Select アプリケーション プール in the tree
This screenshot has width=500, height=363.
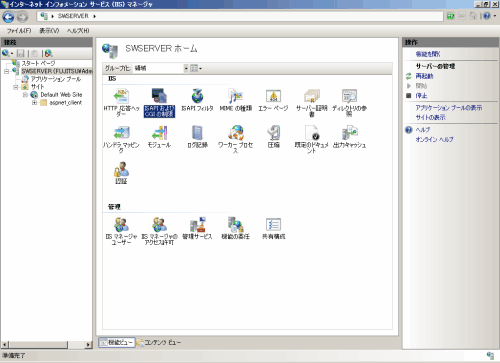pyautogui.click(x=56, y=79)
